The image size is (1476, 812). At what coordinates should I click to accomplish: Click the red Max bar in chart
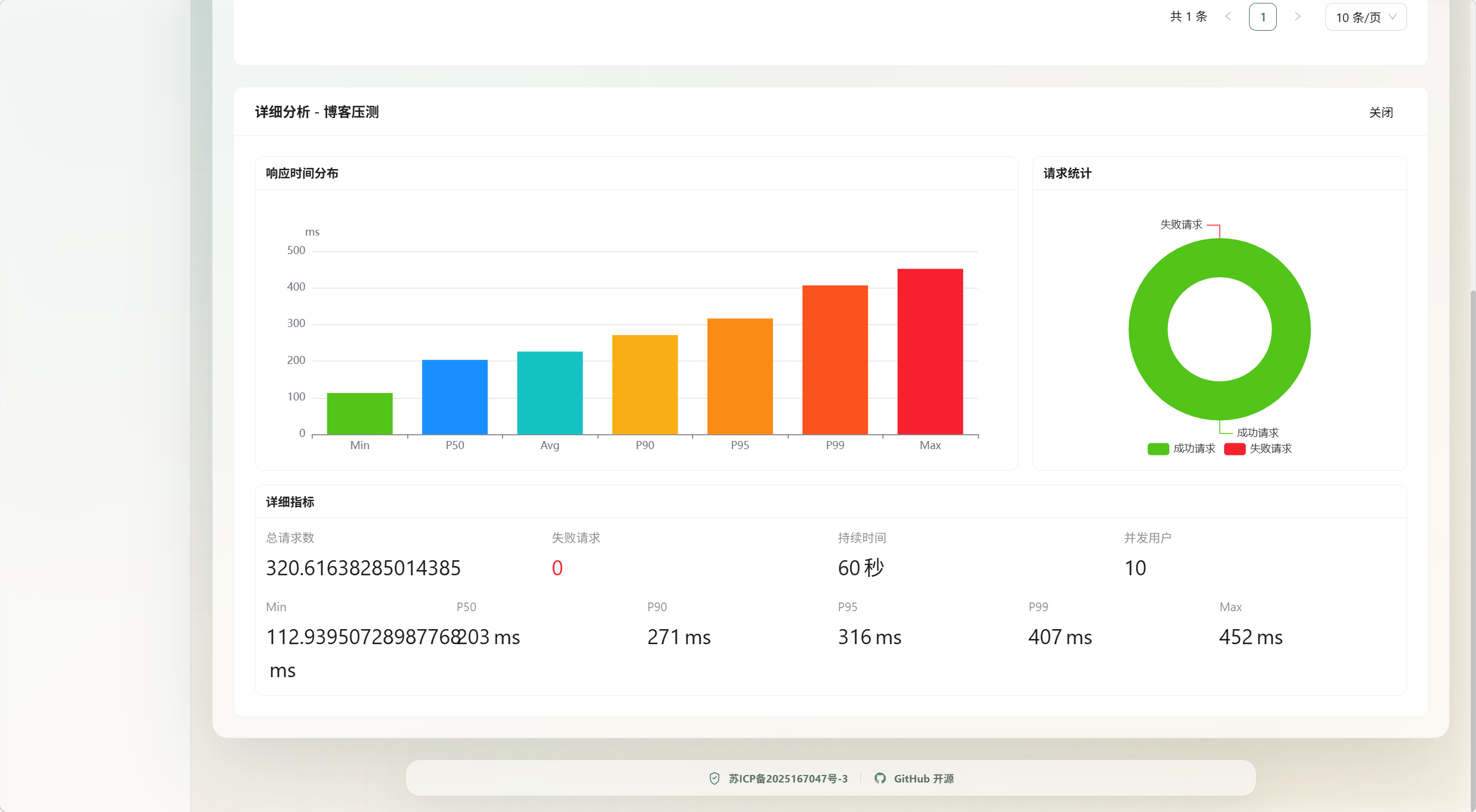(x=930, y=351)
